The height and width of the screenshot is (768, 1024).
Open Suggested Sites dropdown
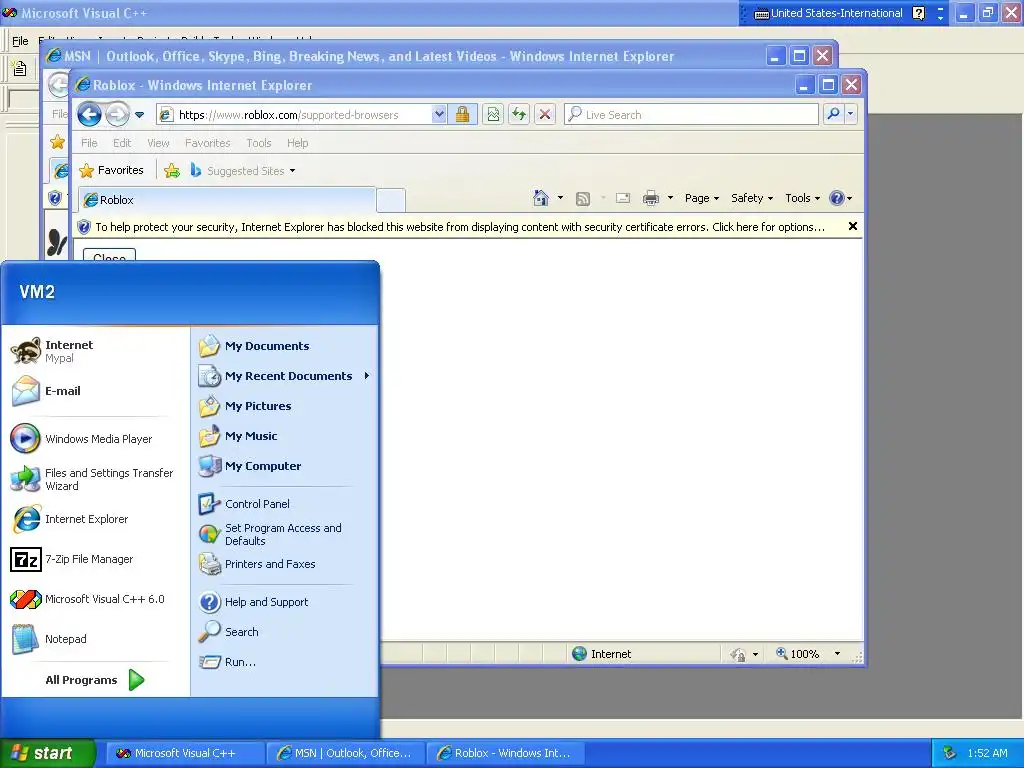click(242, 171)
